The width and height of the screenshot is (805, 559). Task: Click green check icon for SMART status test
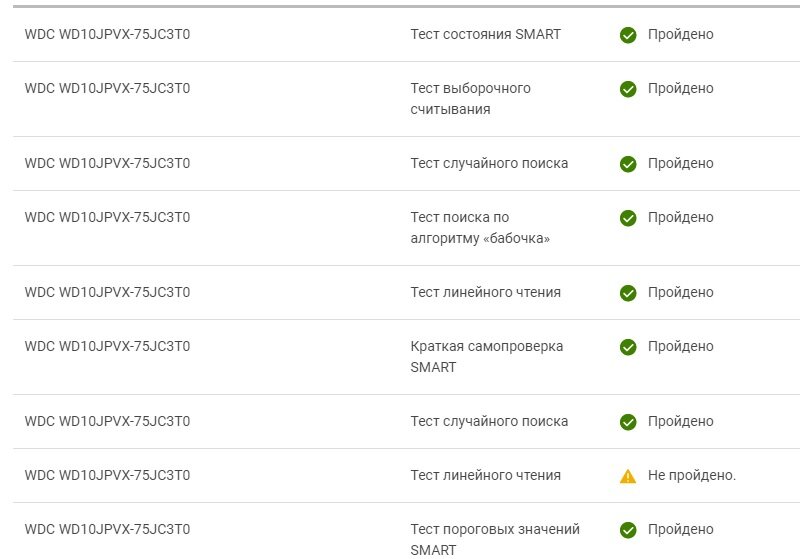tap(628, 35)
